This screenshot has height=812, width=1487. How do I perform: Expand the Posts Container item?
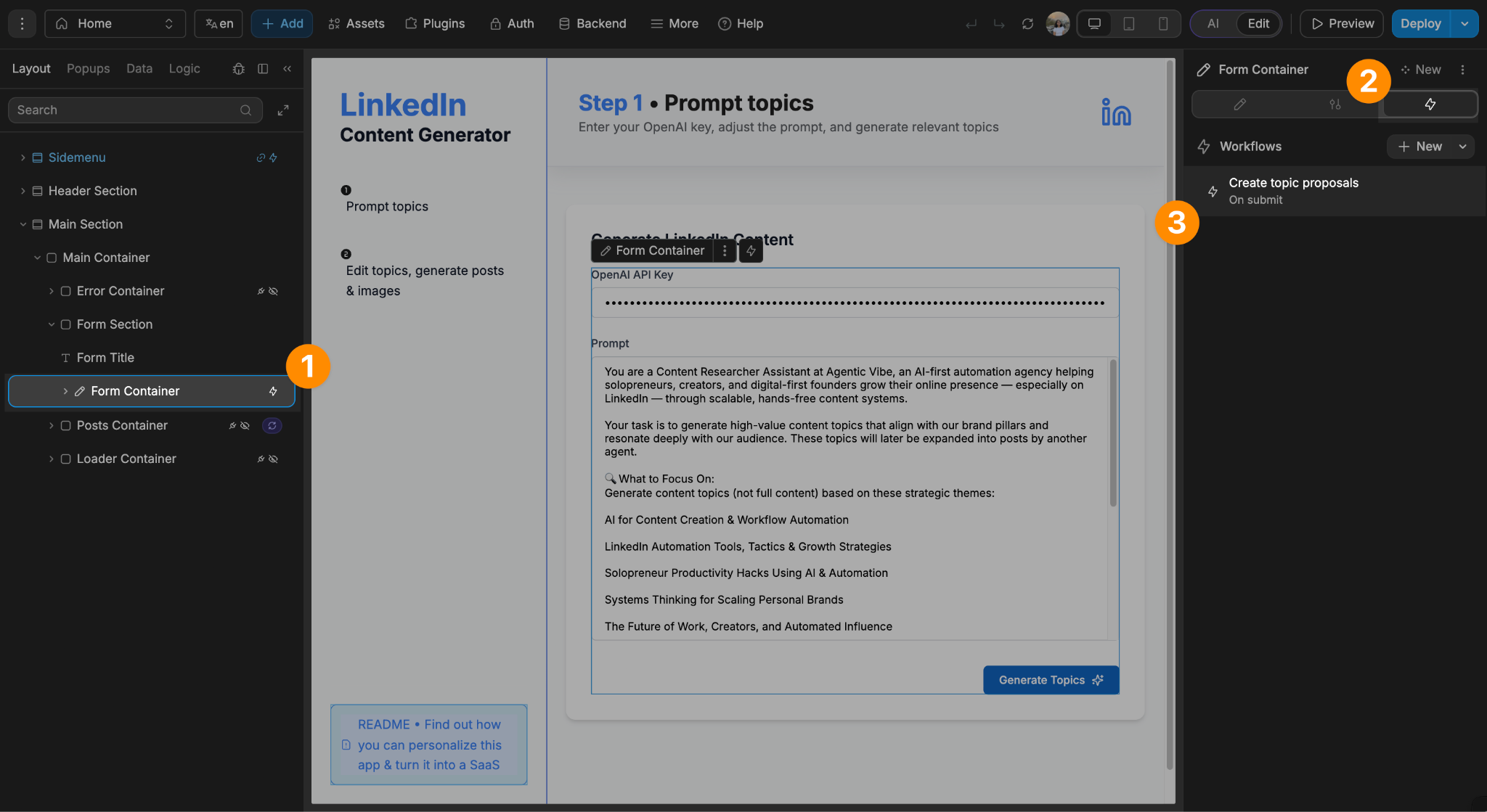tap(51, 425)
